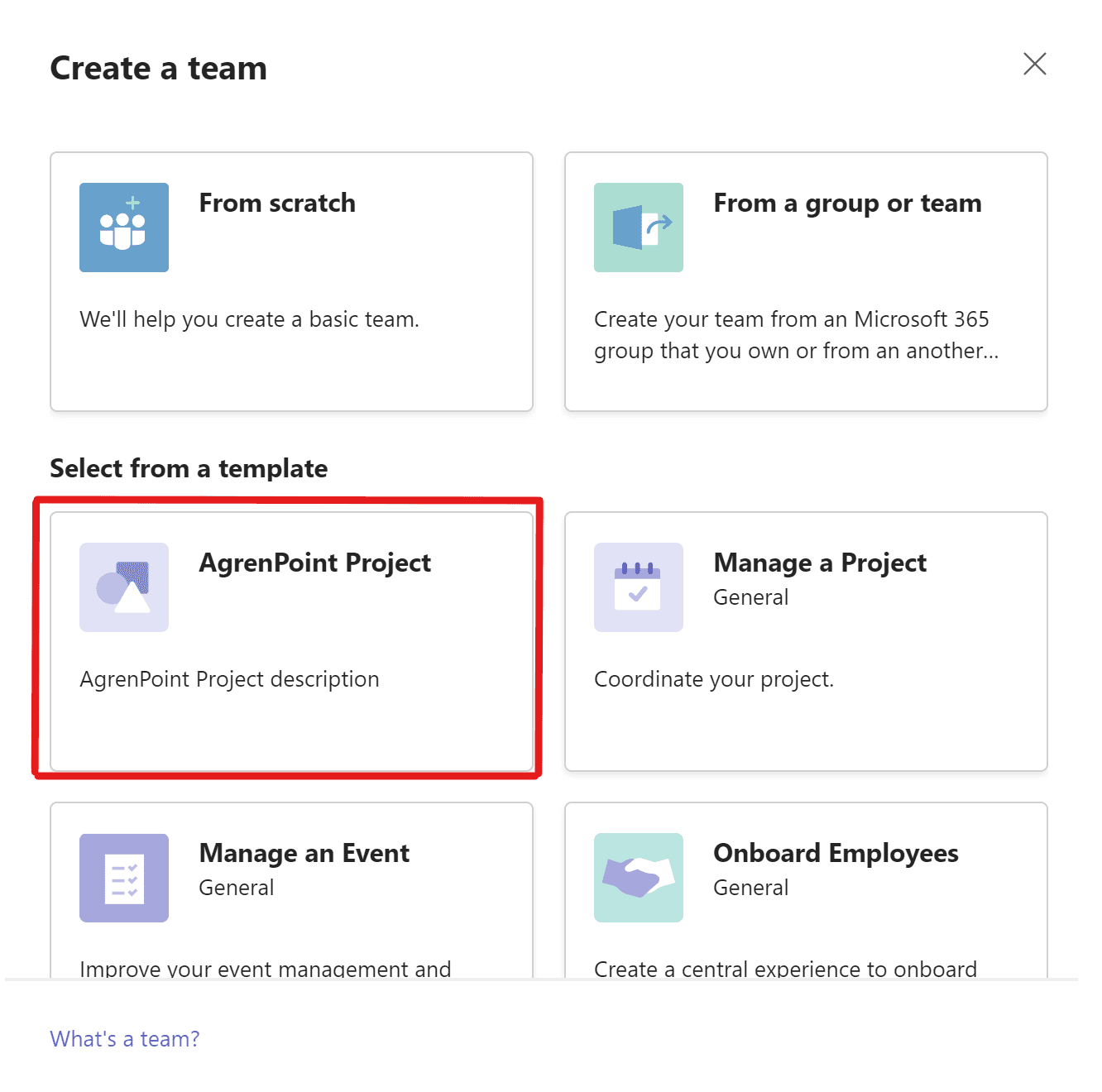Screen dimensions: 1102x1092
Task: Open the group-based team creation icon
Action: point(638,227)
